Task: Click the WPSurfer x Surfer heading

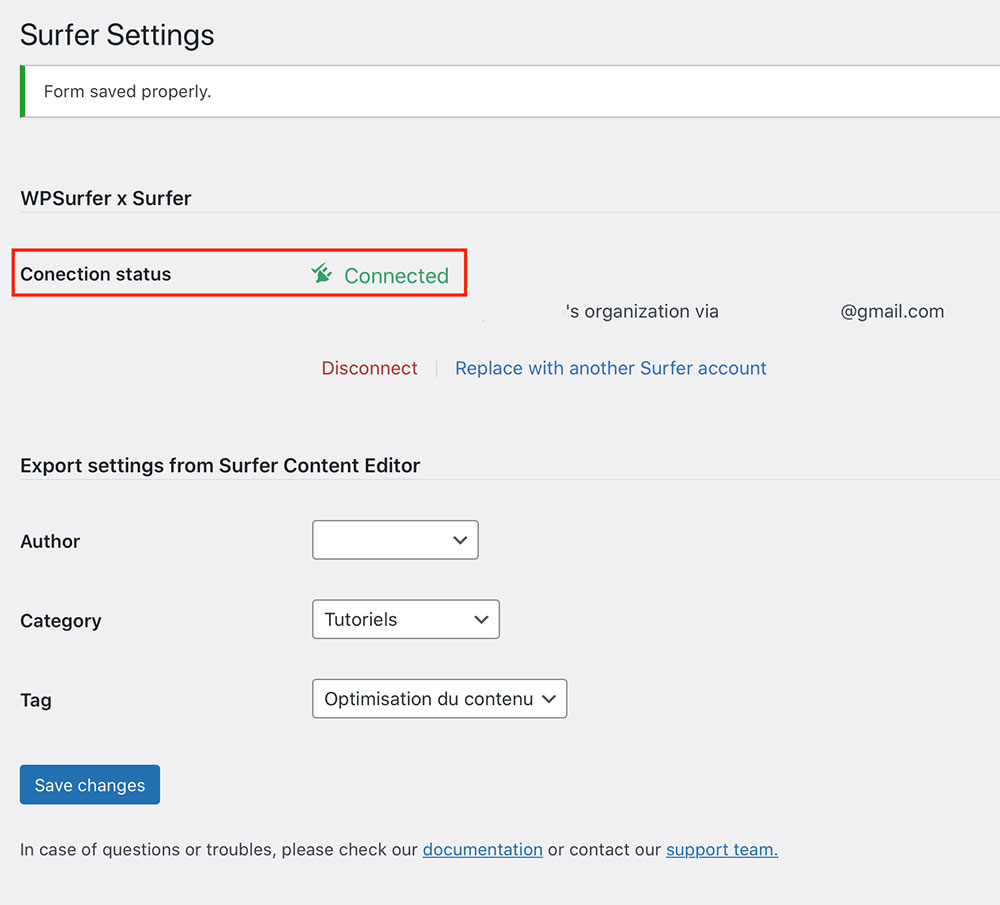Action: tap(106, 198)
